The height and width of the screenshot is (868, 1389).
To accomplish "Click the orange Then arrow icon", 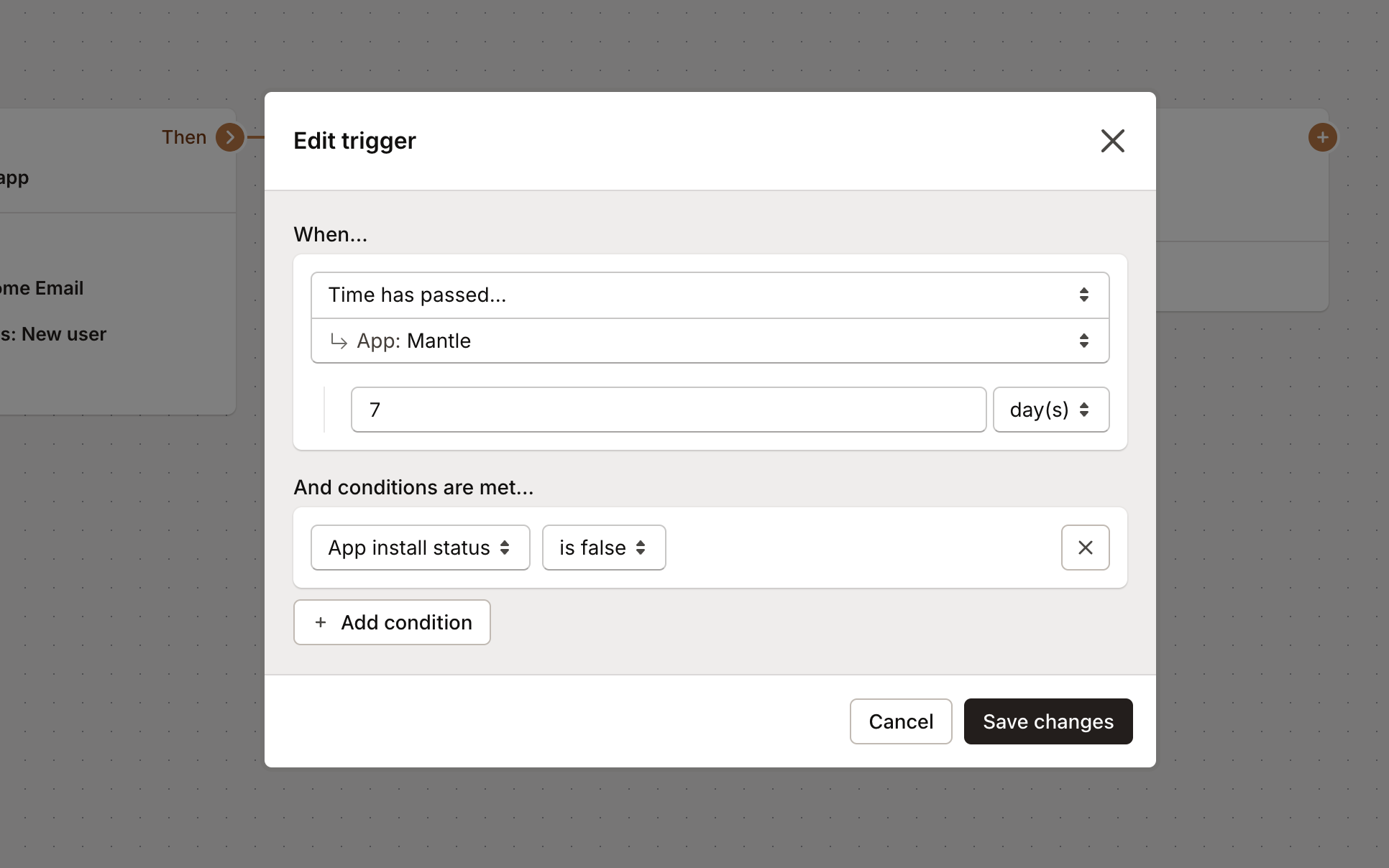I will 230,137.
